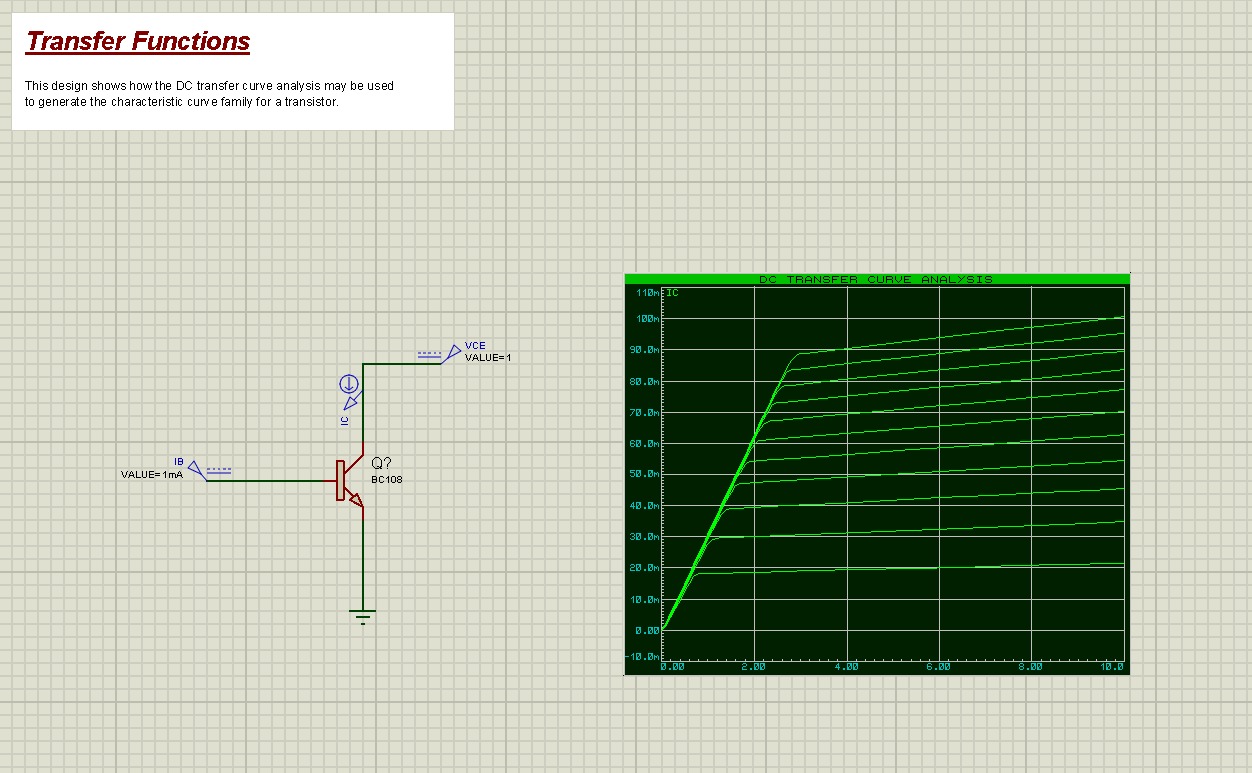Click the DC TRANSFER CURVE ANALYSIS title bar
Image resolution: width=1252 pixels, height=773 pixels.
877,279
